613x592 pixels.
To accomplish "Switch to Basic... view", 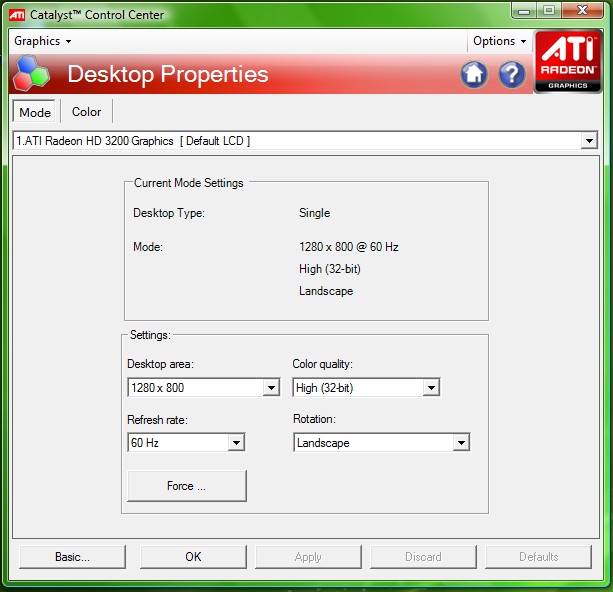I will [72, 557].
